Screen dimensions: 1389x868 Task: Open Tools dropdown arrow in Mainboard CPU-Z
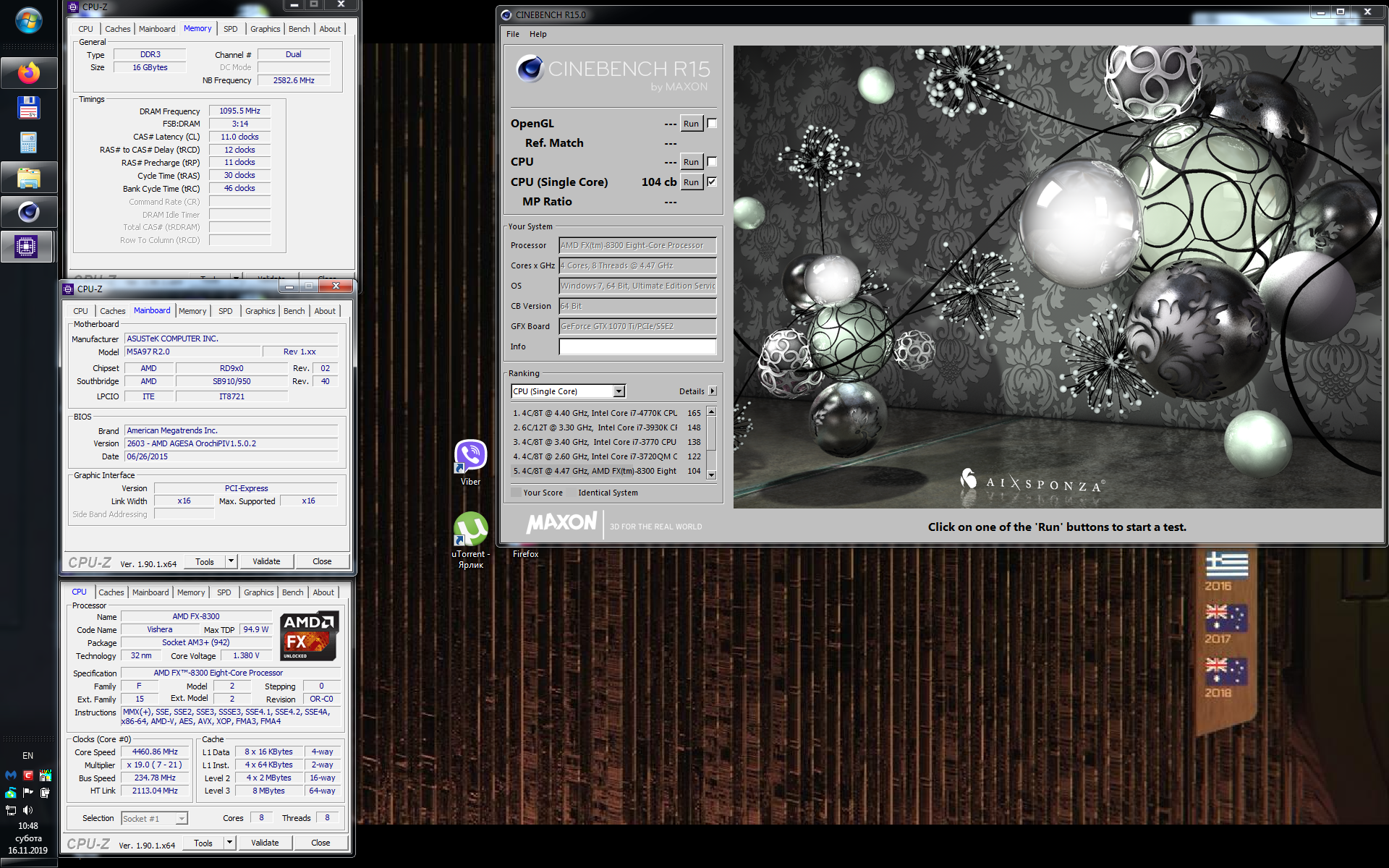(231, 561)
